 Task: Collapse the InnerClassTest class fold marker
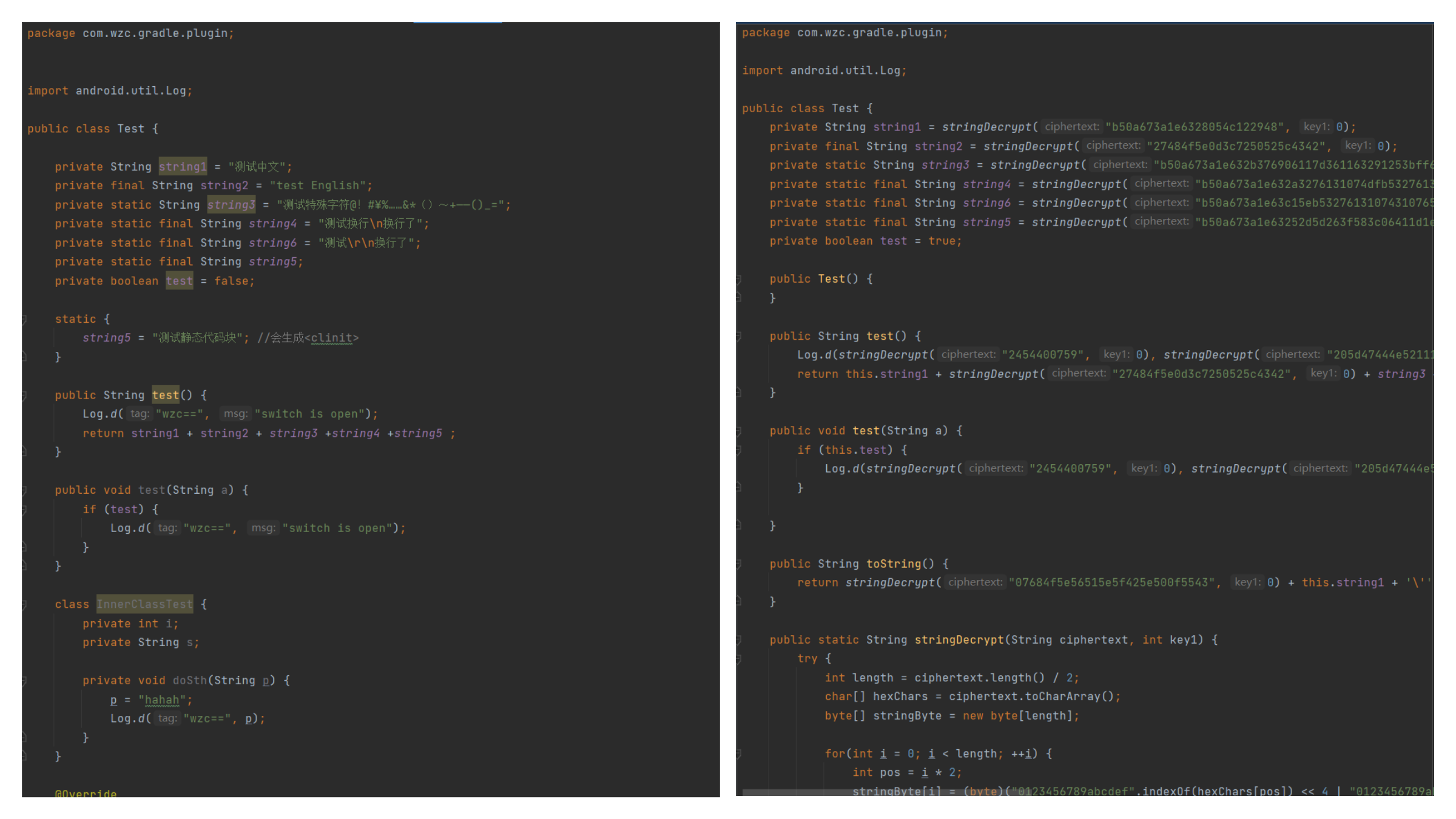tap(24, 604)
